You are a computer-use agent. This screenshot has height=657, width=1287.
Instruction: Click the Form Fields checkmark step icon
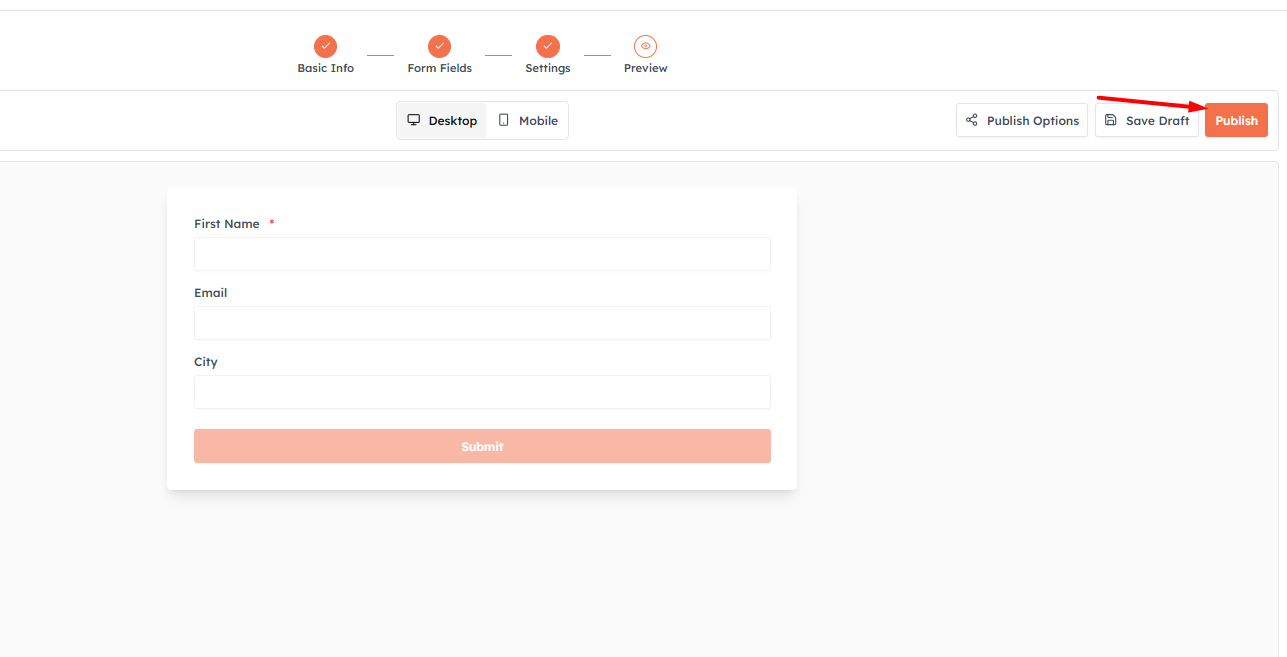point(439,46)
